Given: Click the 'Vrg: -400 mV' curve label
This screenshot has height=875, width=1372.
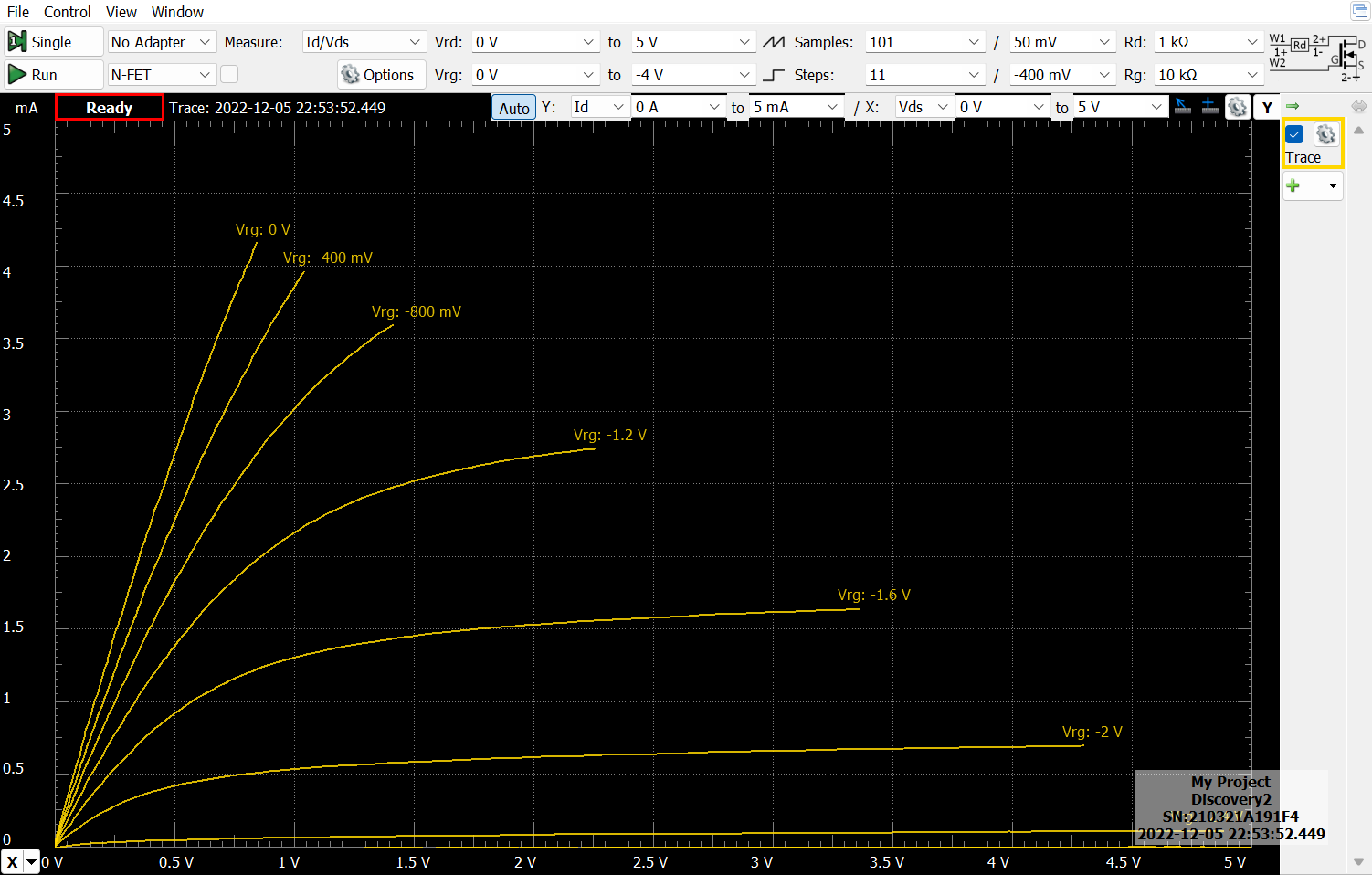Looking at the screenshot, I should (328, 258).
